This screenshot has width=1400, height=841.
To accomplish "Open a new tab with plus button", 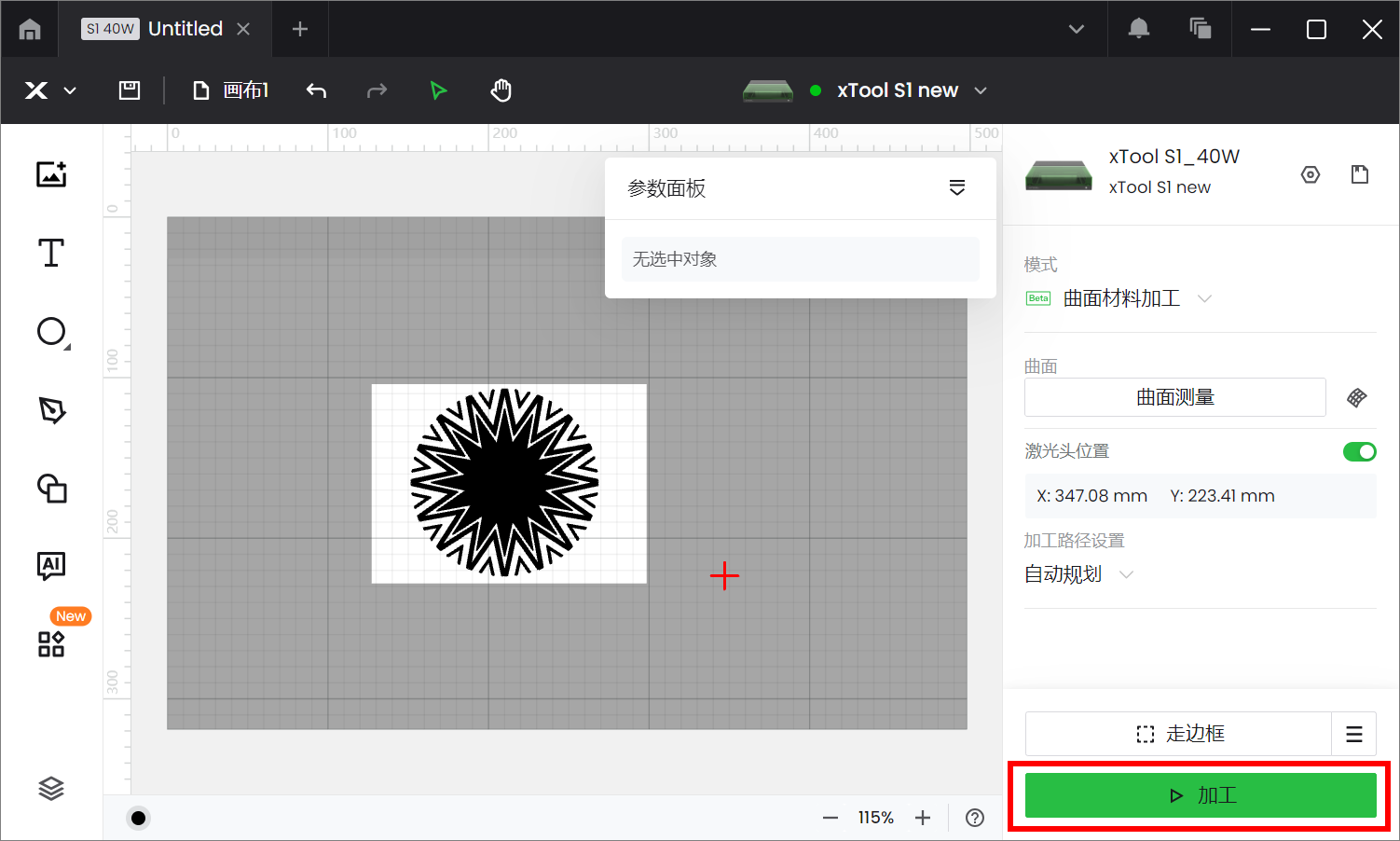I will [300, 29].
